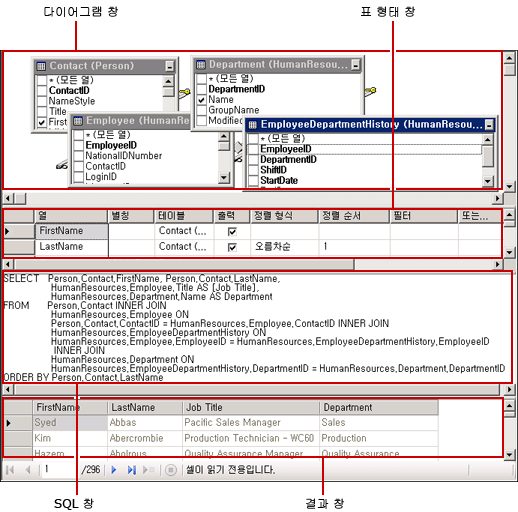Click Contact table list scroll-up arrow

pos(168,81)
